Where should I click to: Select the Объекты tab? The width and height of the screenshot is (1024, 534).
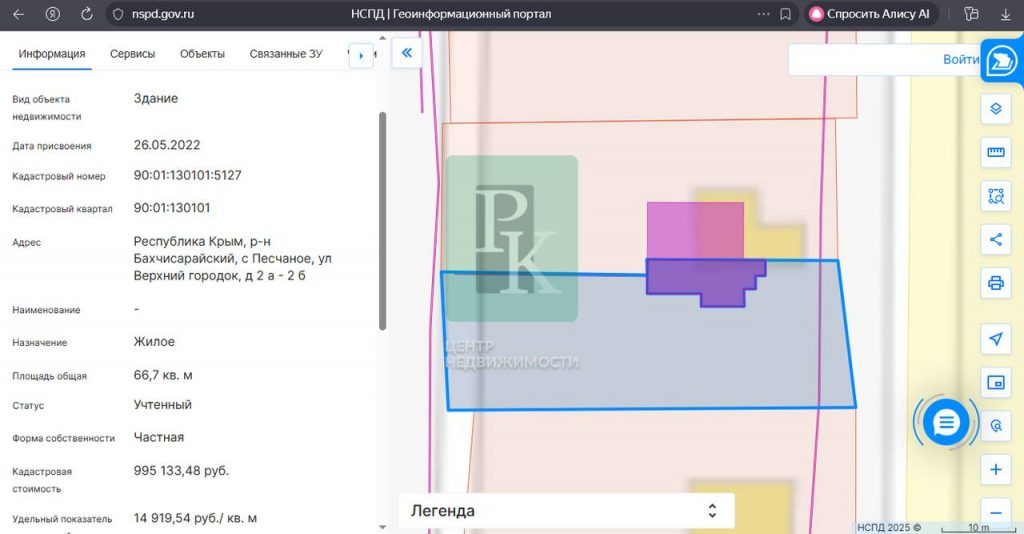point(202,54)
